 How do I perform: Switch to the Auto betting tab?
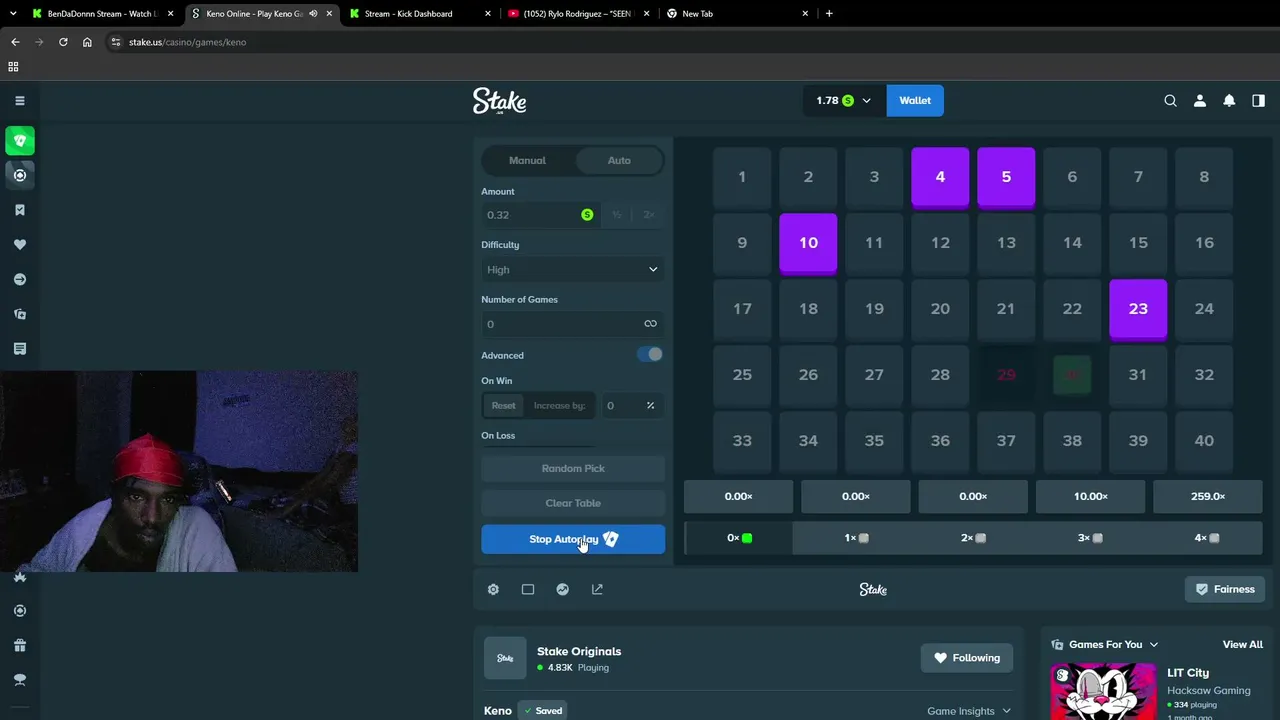[619, 160]
